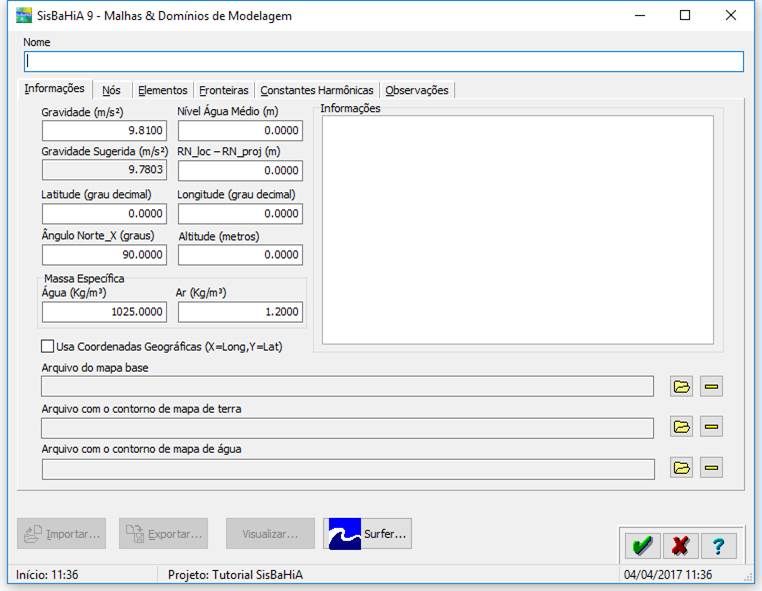The image size is (762, 591).
Task: Edit the Altitude (metros) field
Action: point(240,255)
